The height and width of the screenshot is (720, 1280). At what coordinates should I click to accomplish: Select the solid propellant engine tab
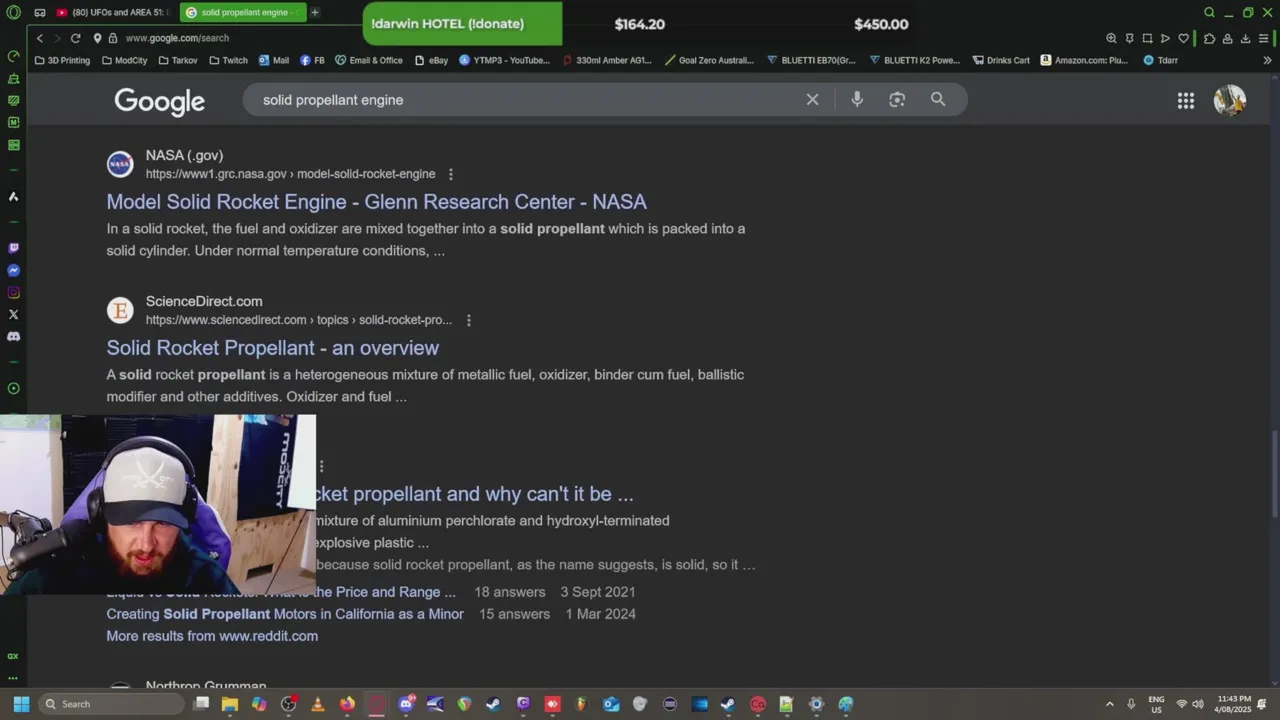(243, 12)
